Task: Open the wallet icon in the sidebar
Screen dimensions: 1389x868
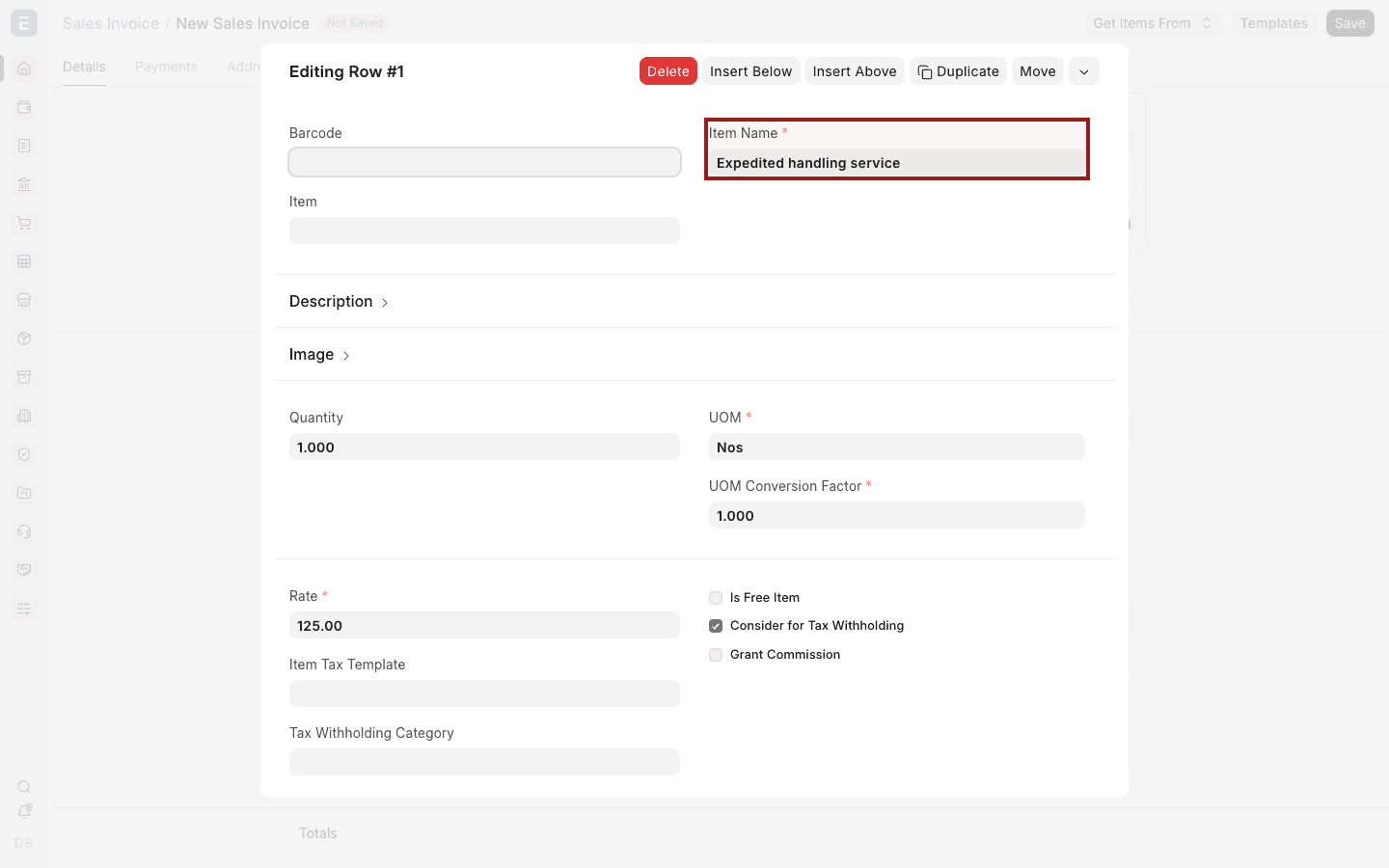Action: [x=24, y=107]
